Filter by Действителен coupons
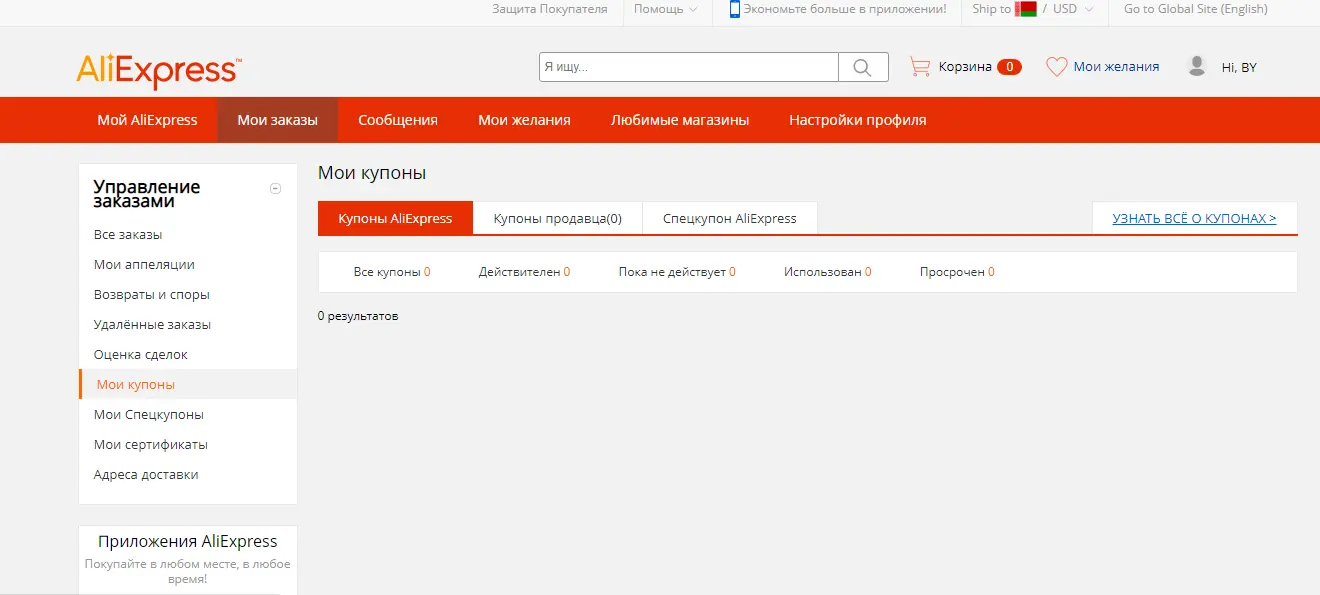 click(524, 272)
